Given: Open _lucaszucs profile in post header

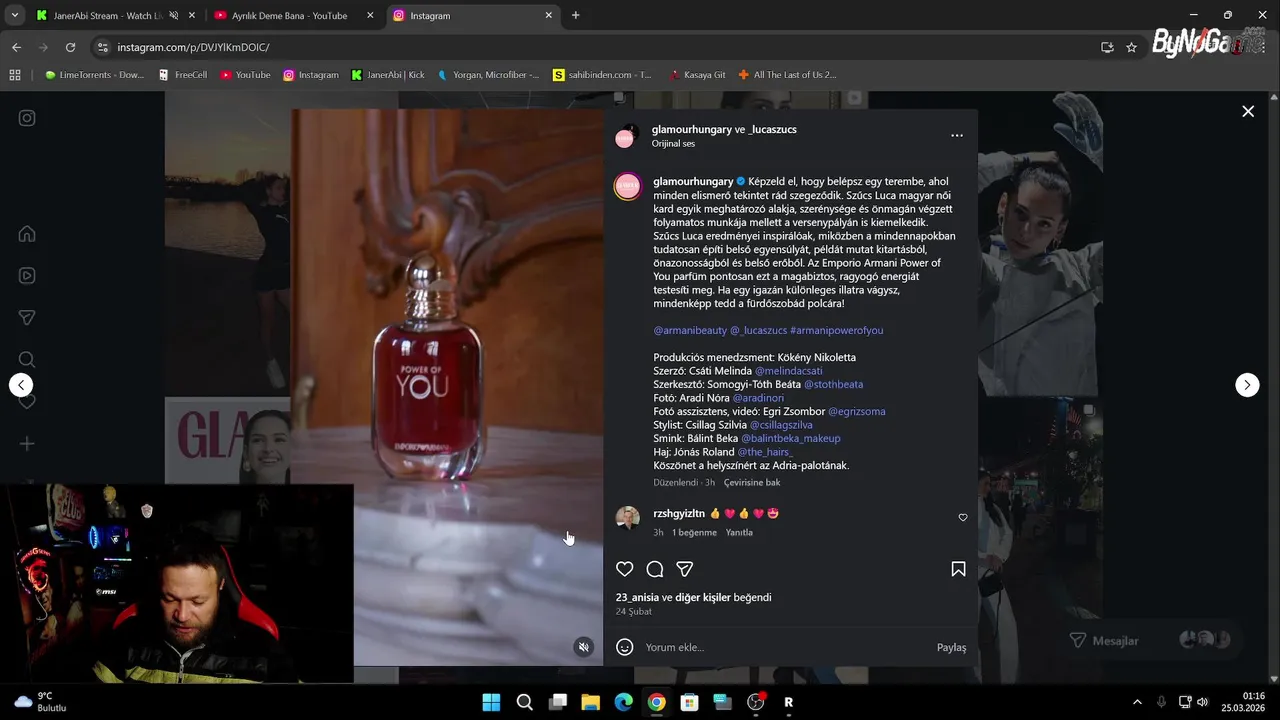Looking at the screenshot, I should [x=773, y=129].
